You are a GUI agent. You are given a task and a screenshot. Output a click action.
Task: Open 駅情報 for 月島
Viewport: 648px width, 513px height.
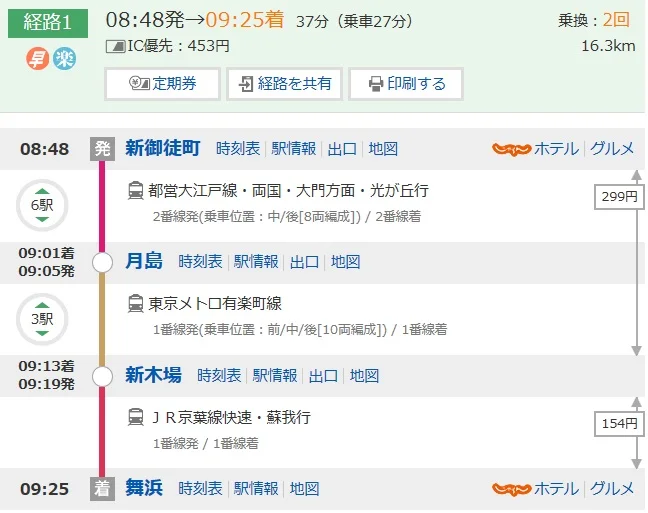coord(256,262)
